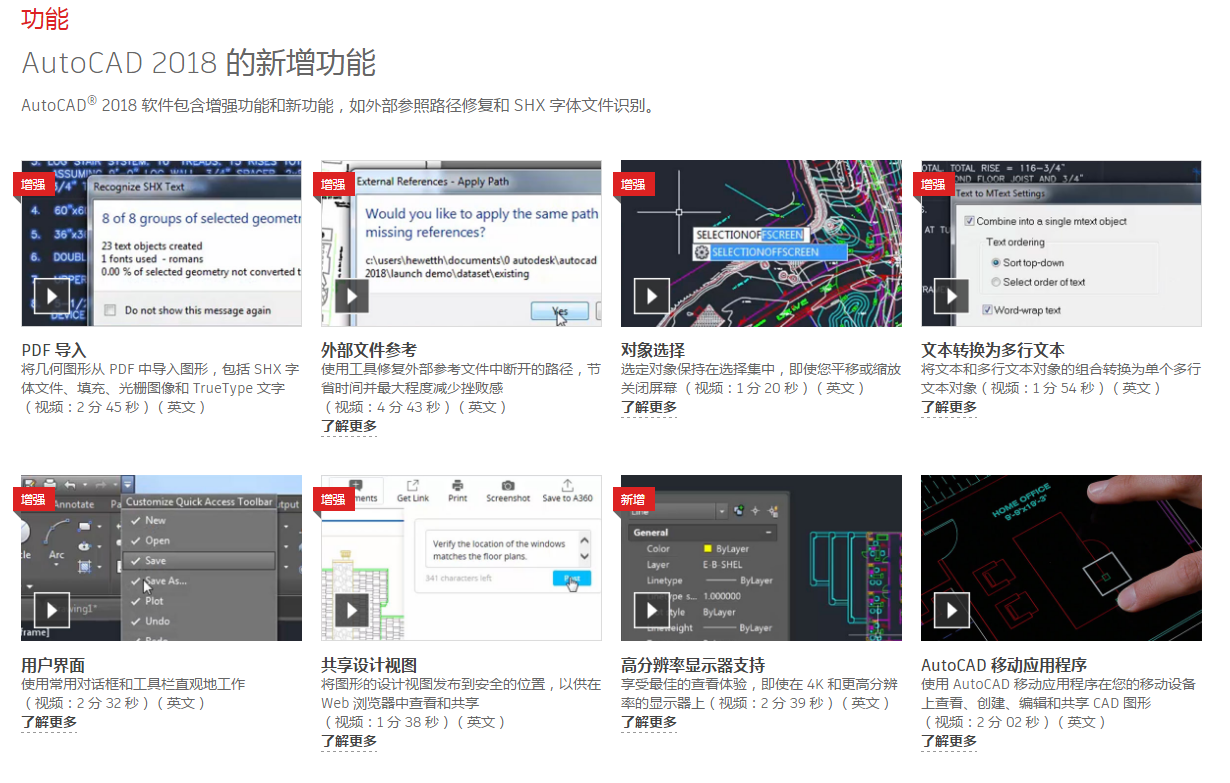Open 了解更多 link under 外部文件参考

pyautogui.click(x=349, y=426)
